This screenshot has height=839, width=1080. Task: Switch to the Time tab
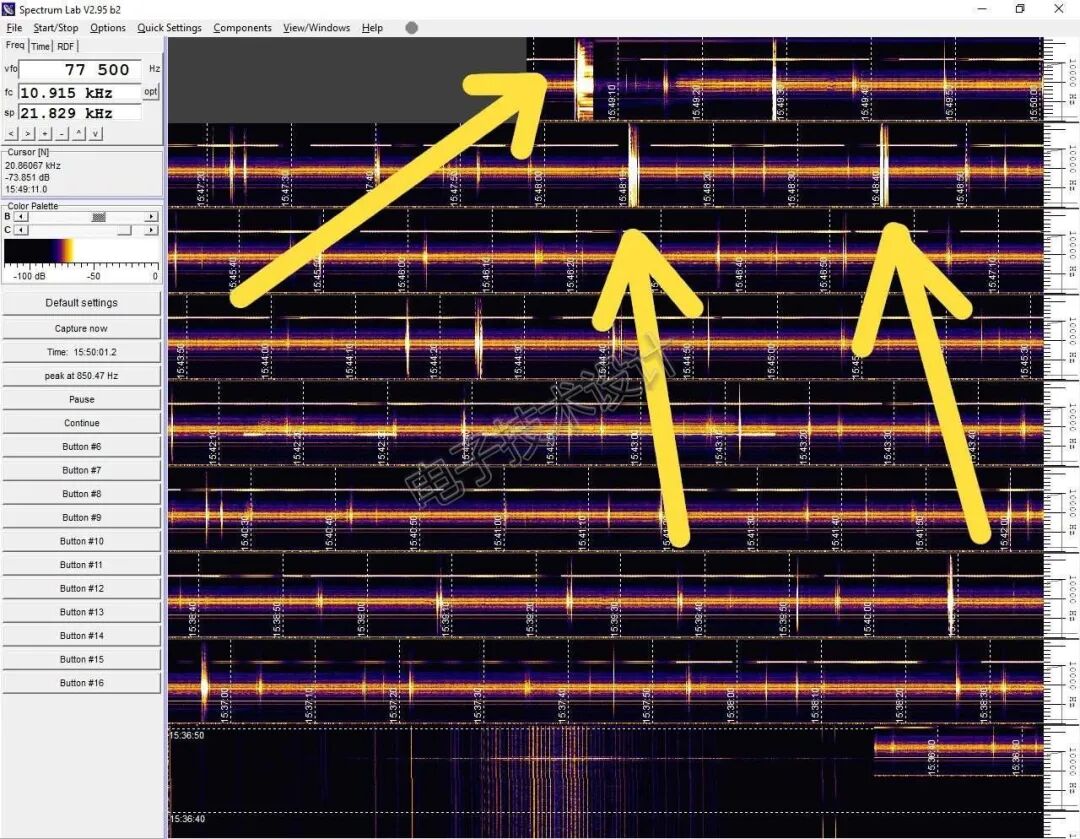tap(41, 46)
